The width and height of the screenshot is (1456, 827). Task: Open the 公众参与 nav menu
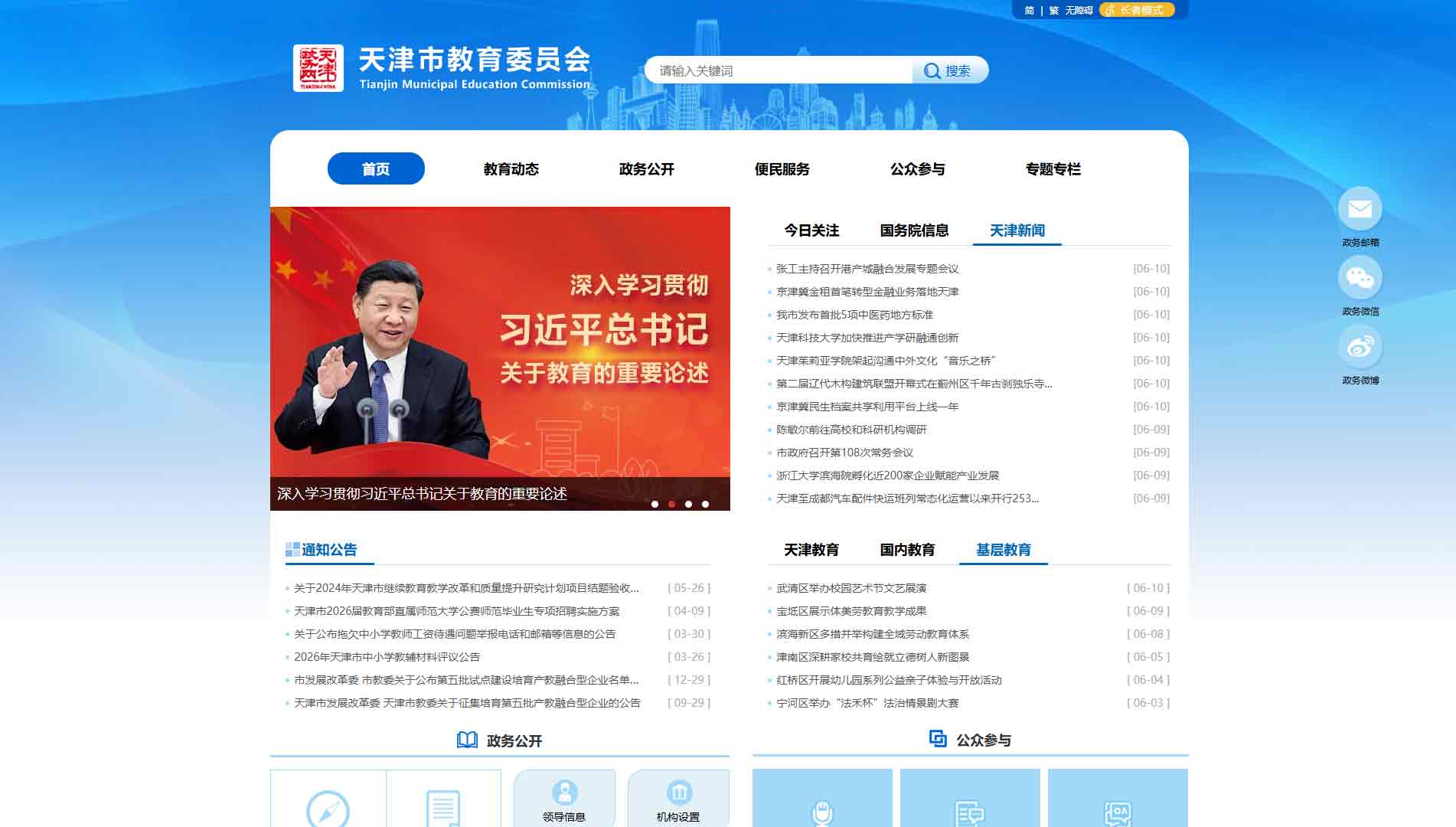click(918, 169)
